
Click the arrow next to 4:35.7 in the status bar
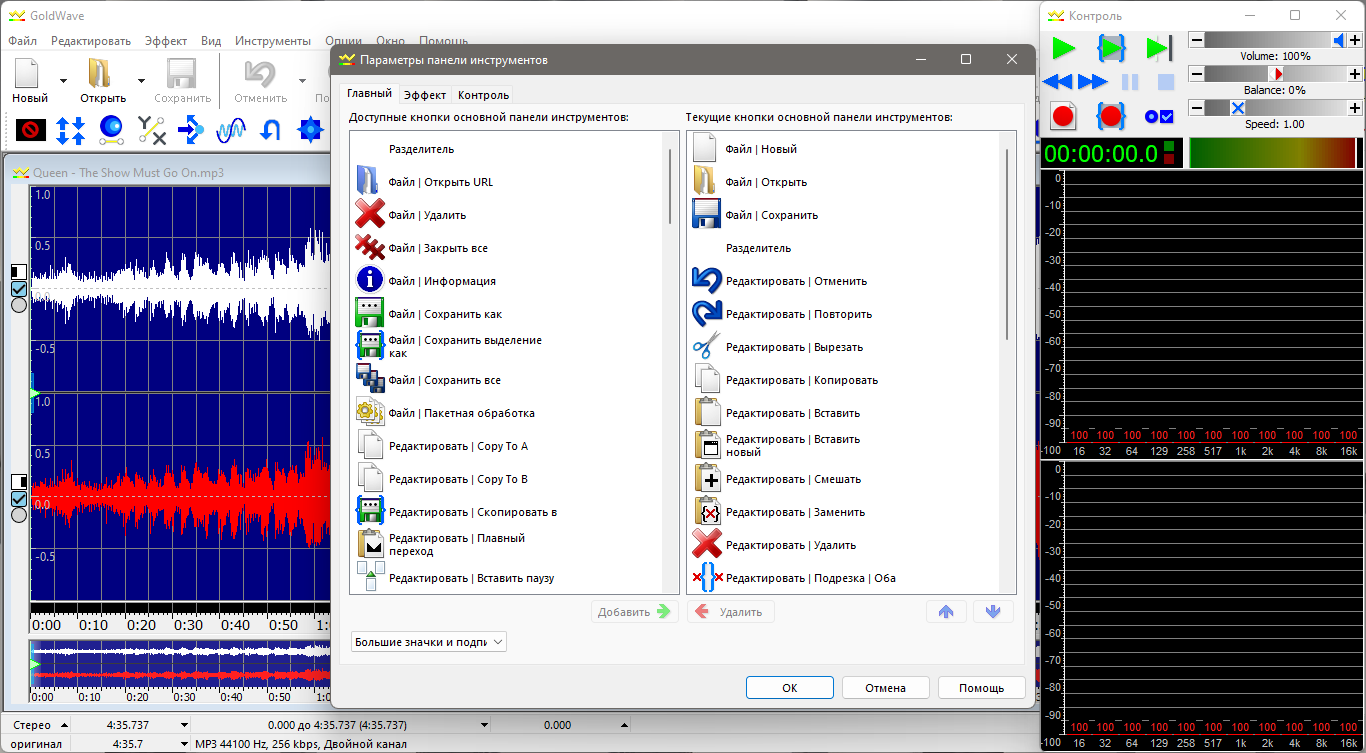click(x=184, y=744)
